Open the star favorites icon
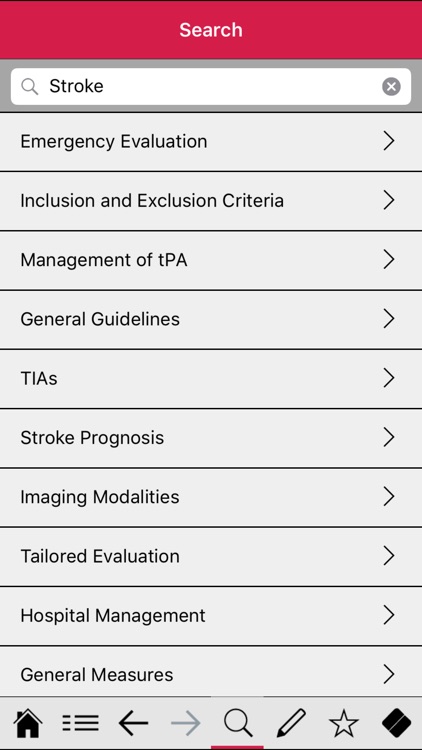The width and height of the screenshot is (422, 750). [x=344, y=723]
